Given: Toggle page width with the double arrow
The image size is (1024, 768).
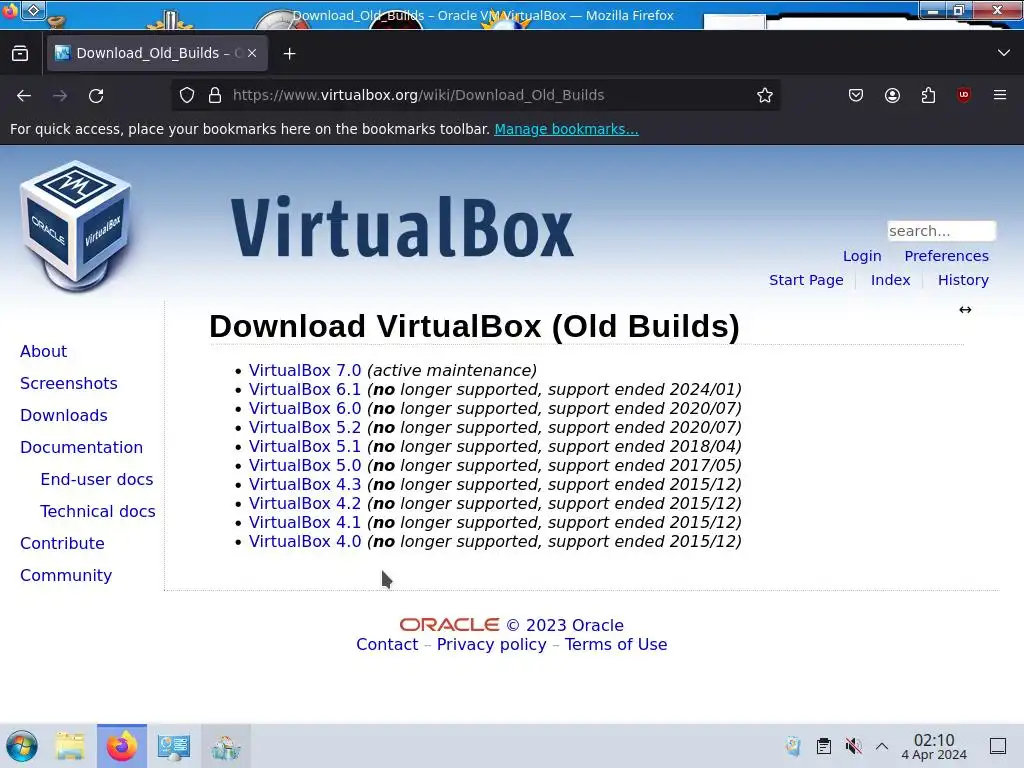Looking at the screenshot, I should 965,310.
